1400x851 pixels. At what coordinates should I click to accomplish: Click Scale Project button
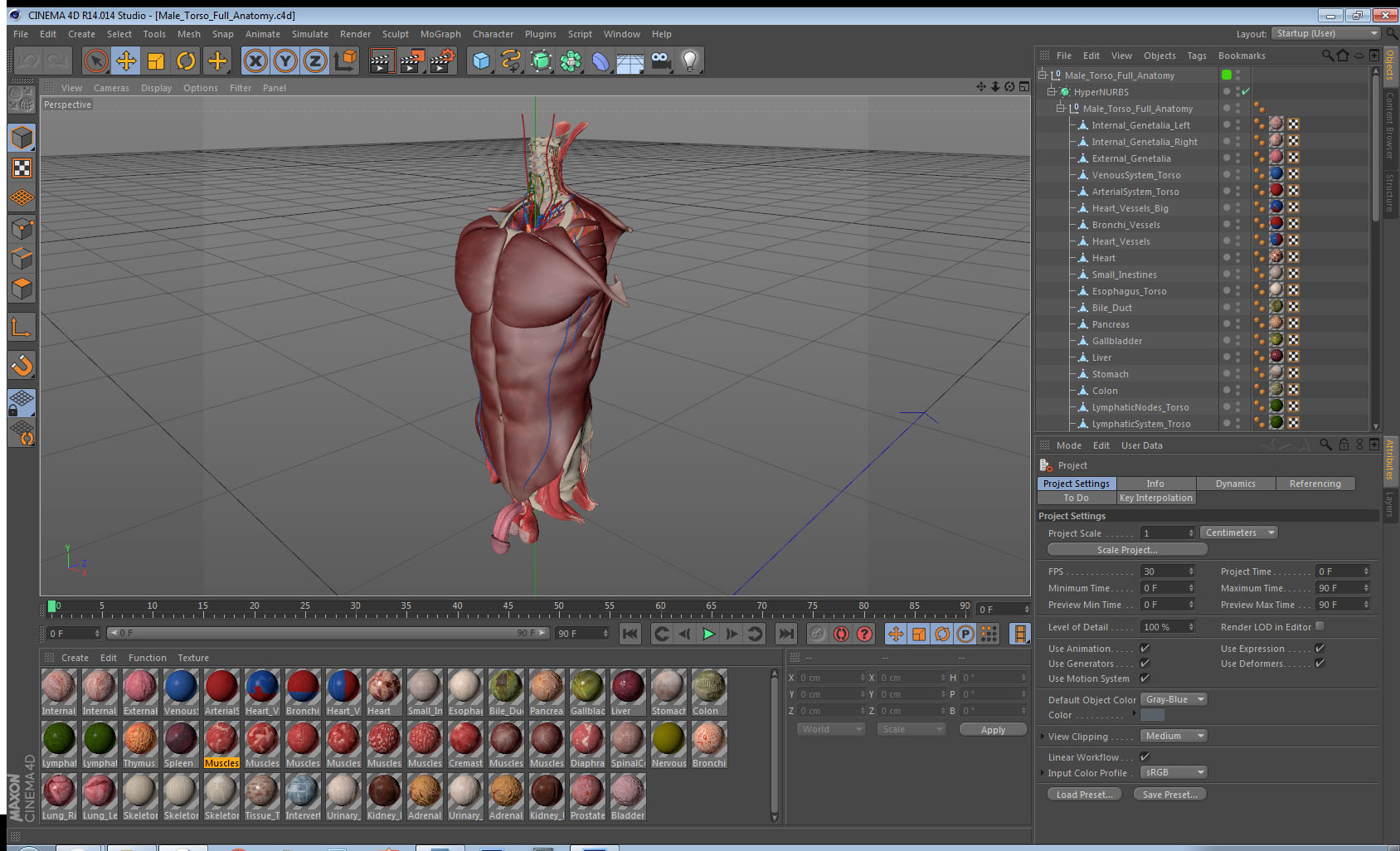coord(1127,549)
